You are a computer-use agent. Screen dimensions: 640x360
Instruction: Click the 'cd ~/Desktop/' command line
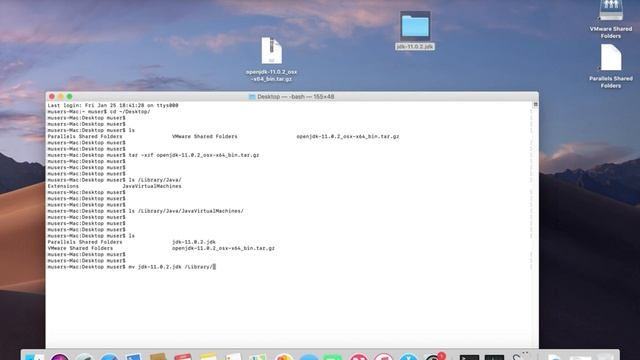[x=99, y=111]
